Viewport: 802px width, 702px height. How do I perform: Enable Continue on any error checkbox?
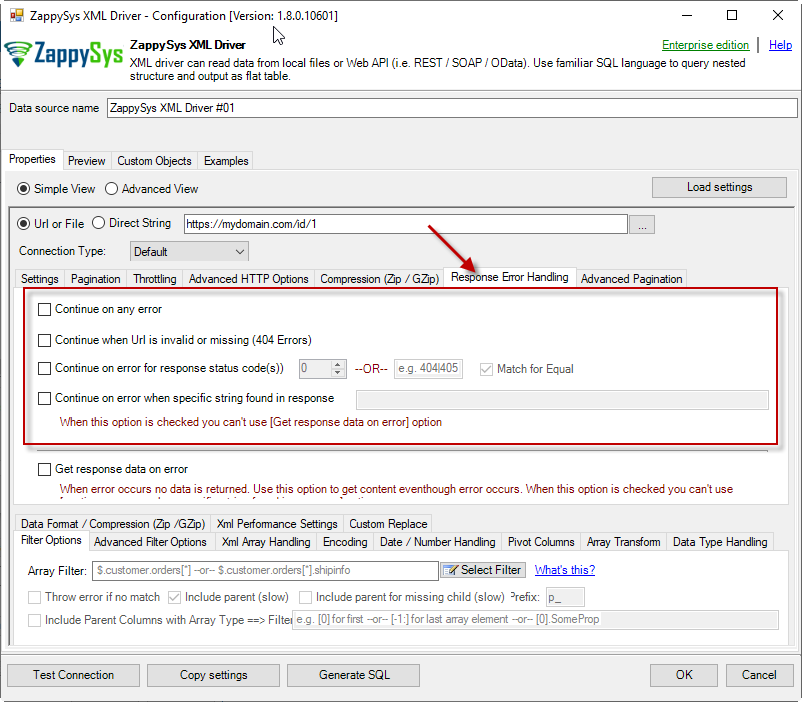[x=44, y=310]
